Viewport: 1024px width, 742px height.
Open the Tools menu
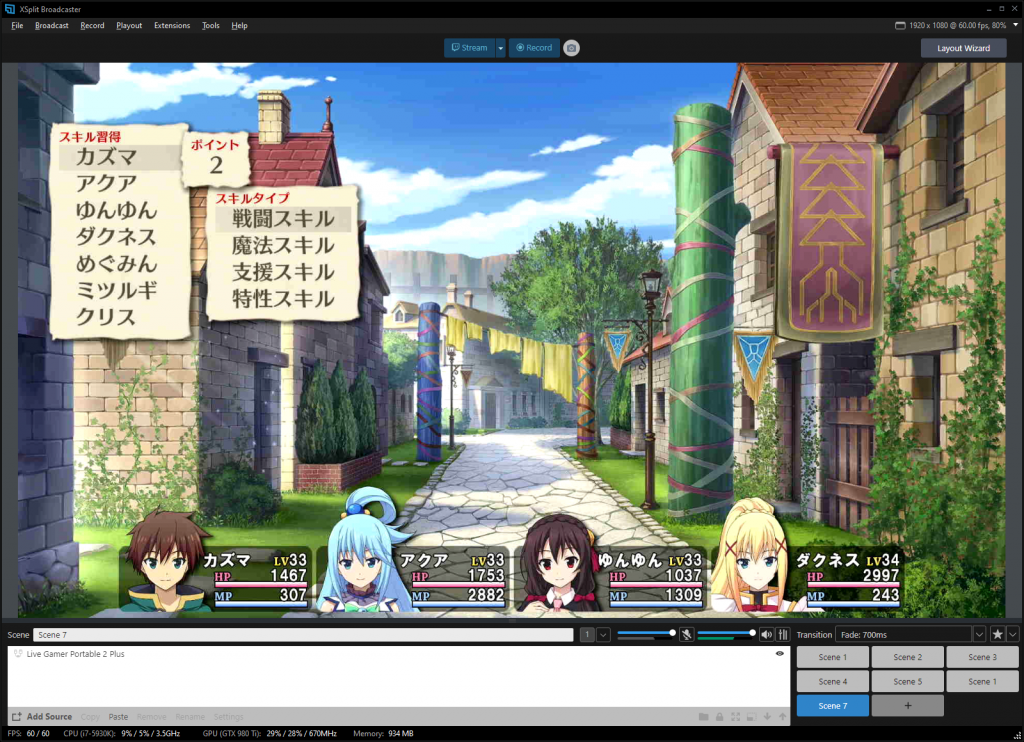tap(210, 25)
